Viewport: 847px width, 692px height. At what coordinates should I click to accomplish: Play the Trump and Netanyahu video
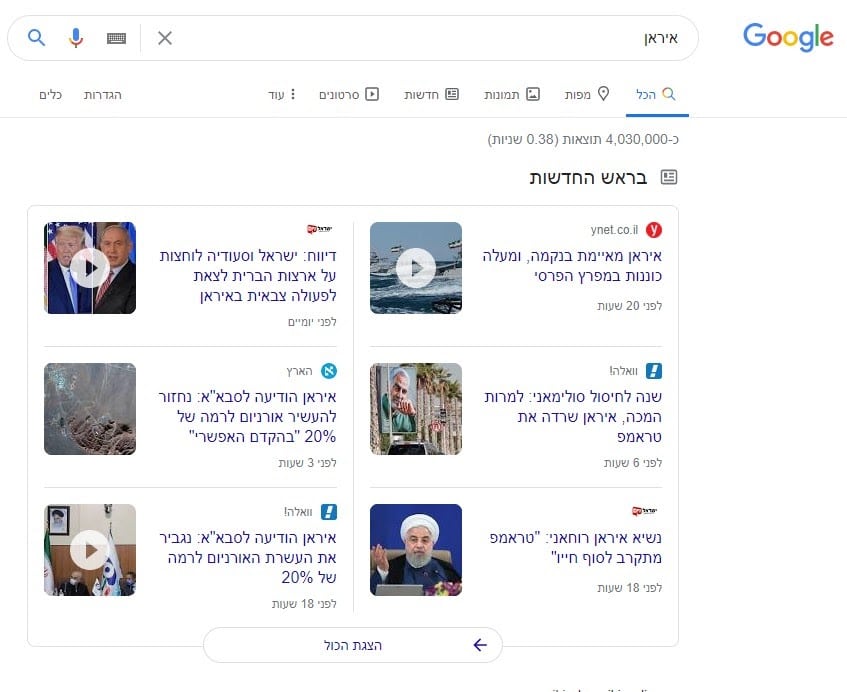click(90, 268)
